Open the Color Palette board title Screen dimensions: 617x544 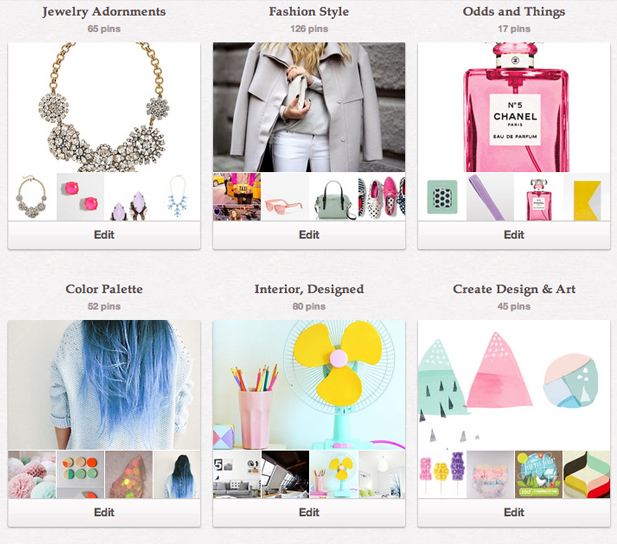coord(104,289)
